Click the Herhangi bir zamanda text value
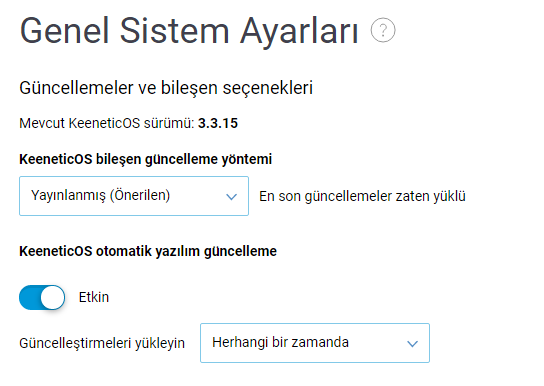The image size is (544, 386). tap(280, 343)
